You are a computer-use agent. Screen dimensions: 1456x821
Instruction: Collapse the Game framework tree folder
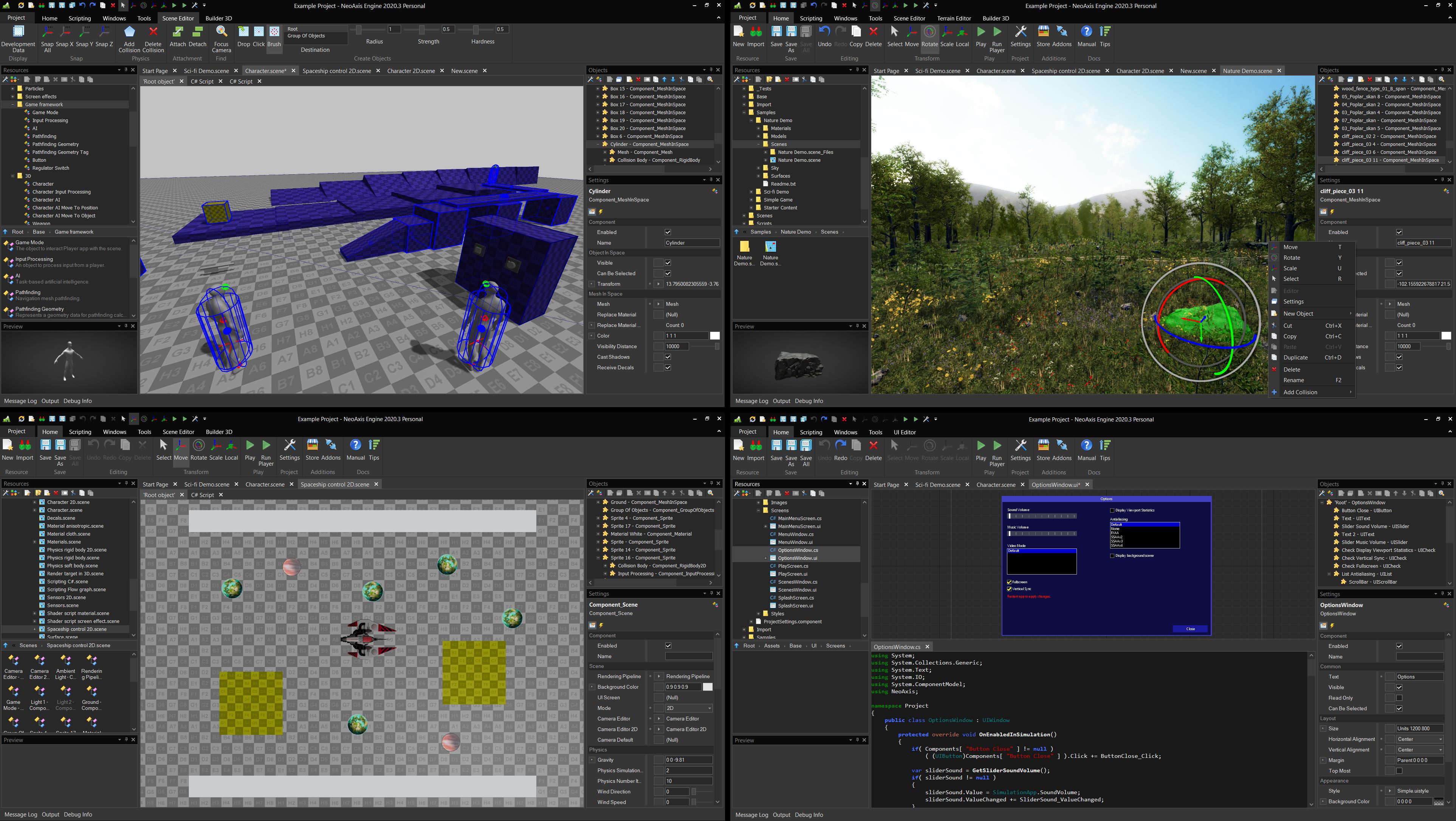coord(12,105)
